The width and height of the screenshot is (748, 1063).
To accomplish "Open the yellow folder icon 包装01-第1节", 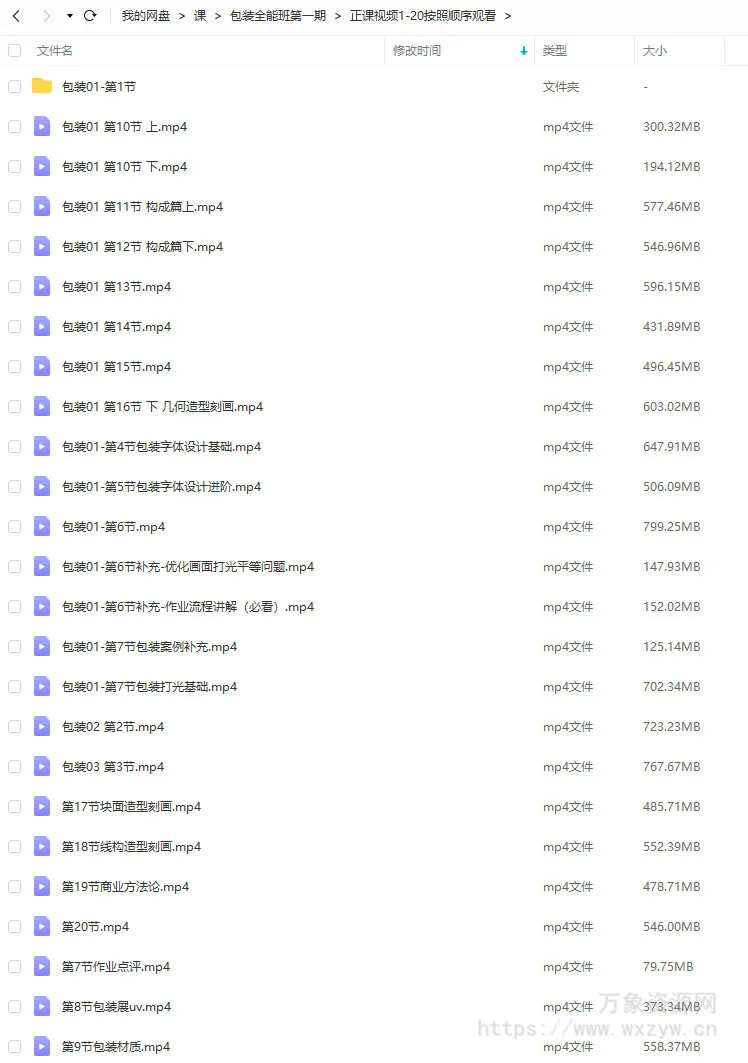I will click(x=42, y=86).
